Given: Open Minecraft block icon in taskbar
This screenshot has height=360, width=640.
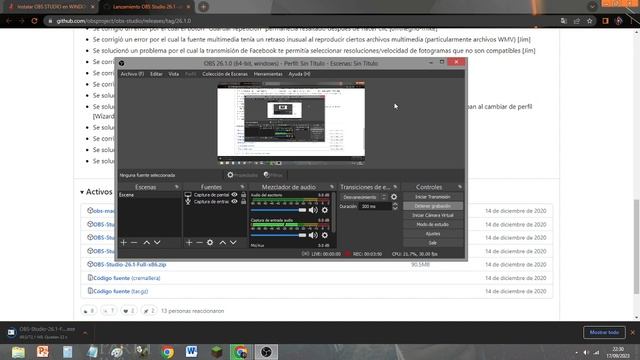Looking at the screenshot, I should 216,352.
